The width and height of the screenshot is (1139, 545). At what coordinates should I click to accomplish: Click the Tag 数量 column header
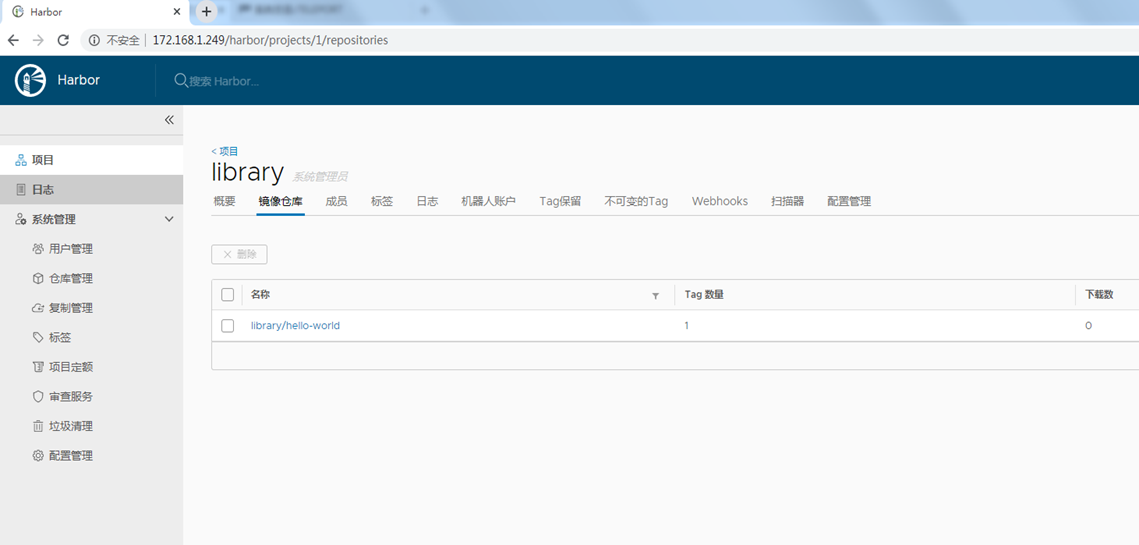click(704, 294)
